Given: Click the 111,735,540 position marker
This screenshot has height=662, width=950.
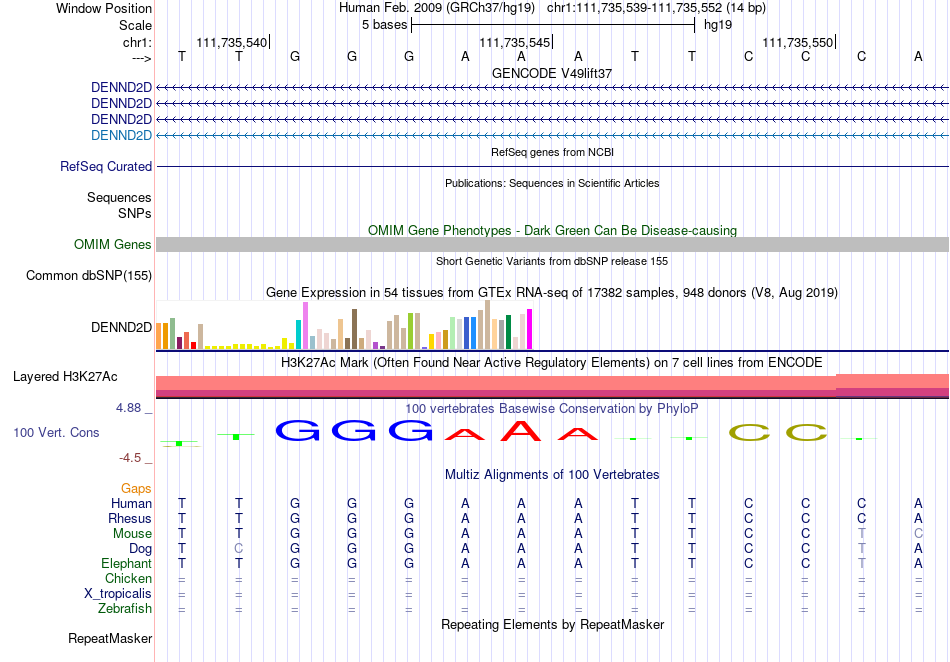Looking at the screenshot, I should (x=231, y=42).
